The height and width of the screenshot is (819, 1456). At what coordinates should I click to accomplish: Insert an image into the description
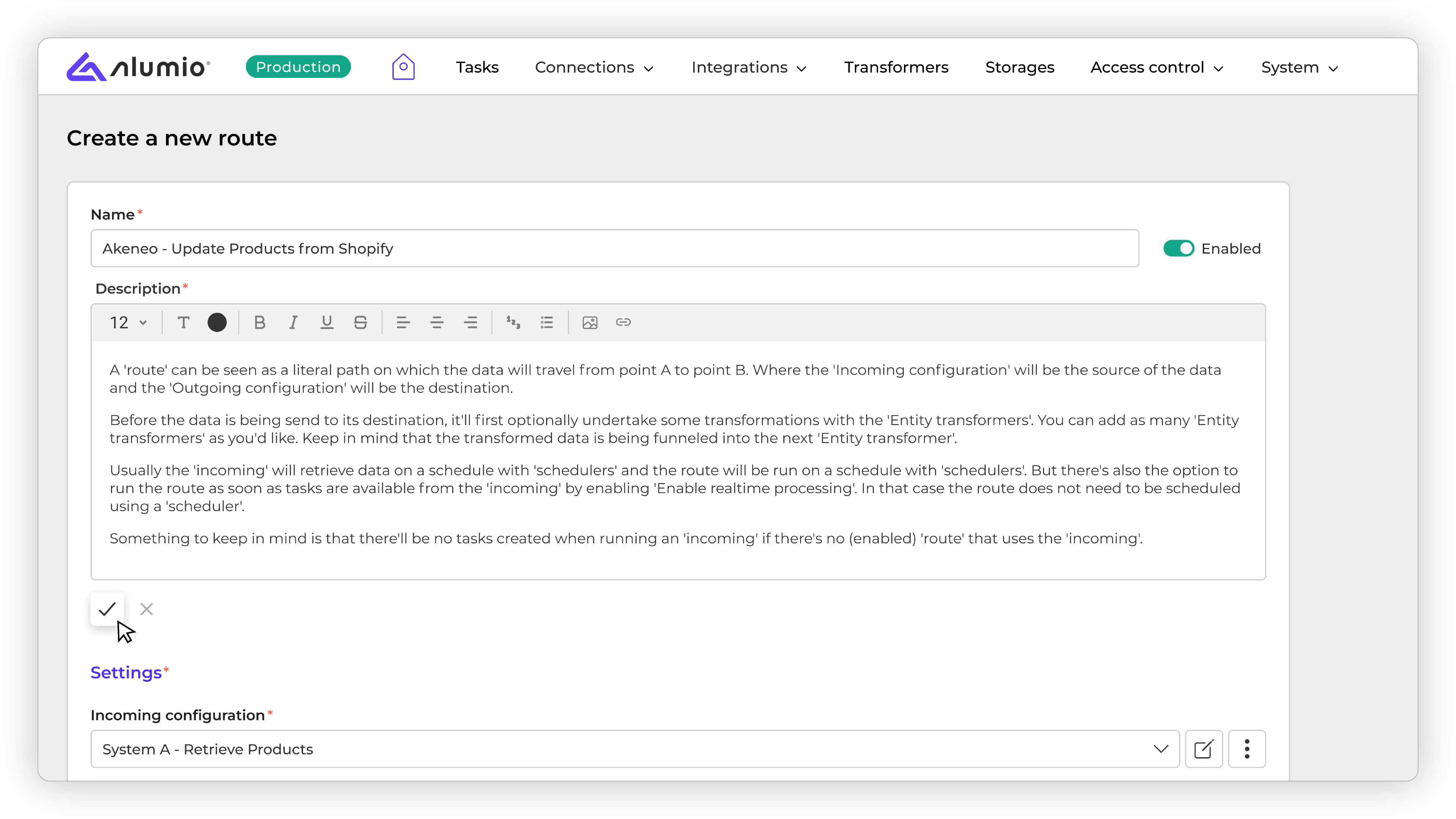(x=590, y=322)
